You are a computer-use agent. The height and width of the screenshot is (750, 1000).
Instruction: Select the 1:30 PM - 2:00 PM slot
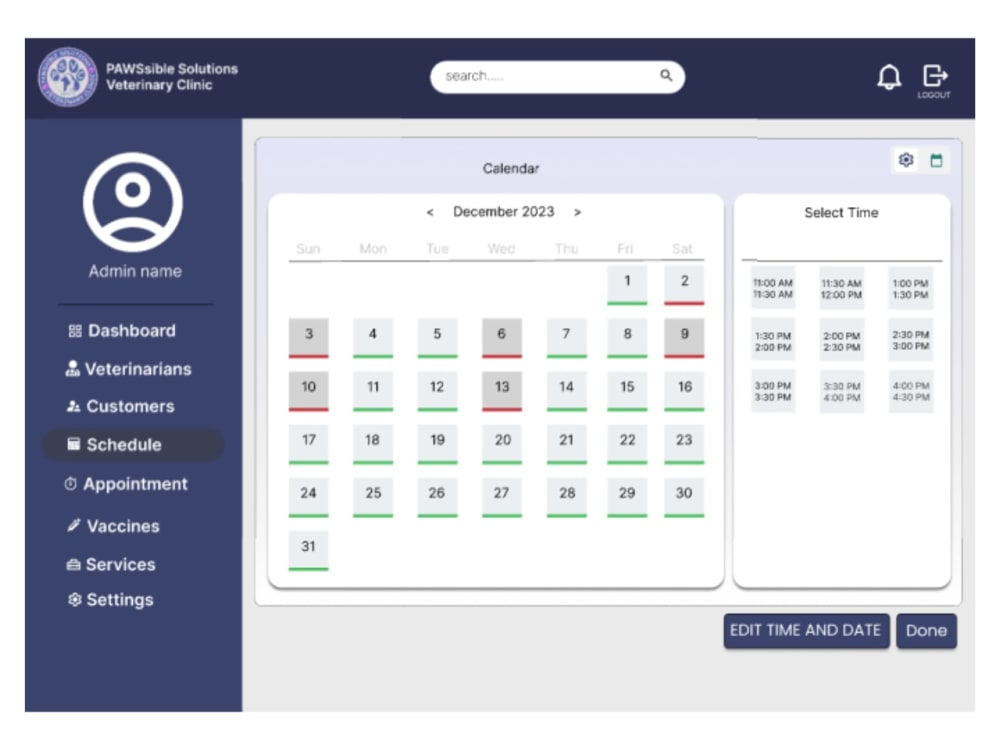[x=773, y=341]
